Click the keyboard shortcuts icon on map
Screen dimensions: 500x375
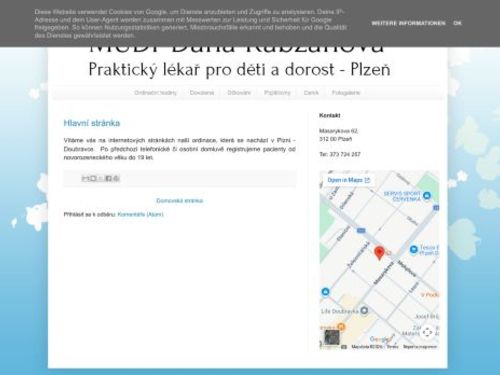(344, 347)
